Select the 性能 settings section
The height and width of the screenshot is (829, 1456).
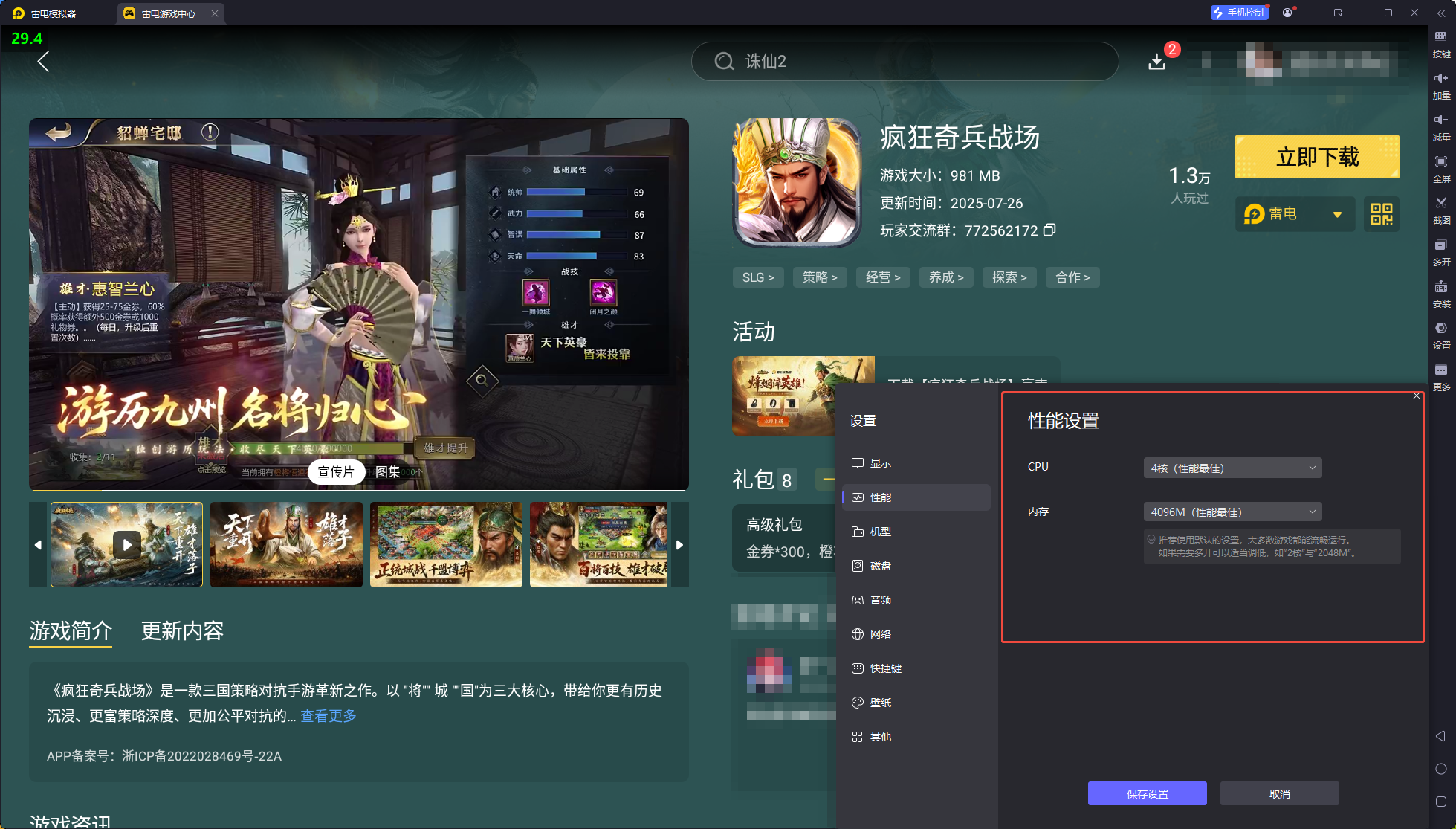916,497
